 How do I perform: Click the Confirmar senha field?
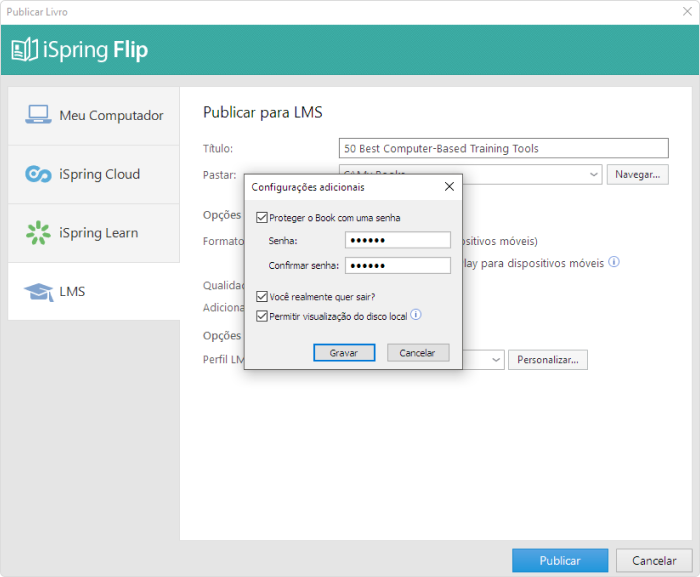click(x=398, y=265)
